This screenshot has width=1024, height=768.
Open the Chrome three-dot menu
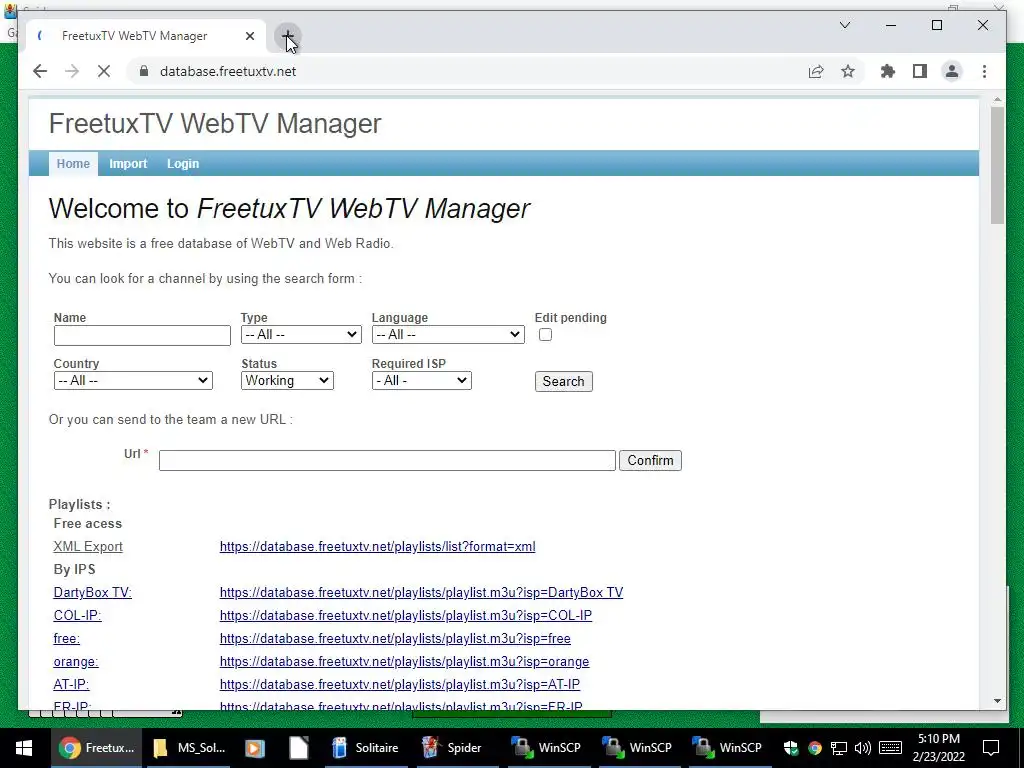point(984,71)
